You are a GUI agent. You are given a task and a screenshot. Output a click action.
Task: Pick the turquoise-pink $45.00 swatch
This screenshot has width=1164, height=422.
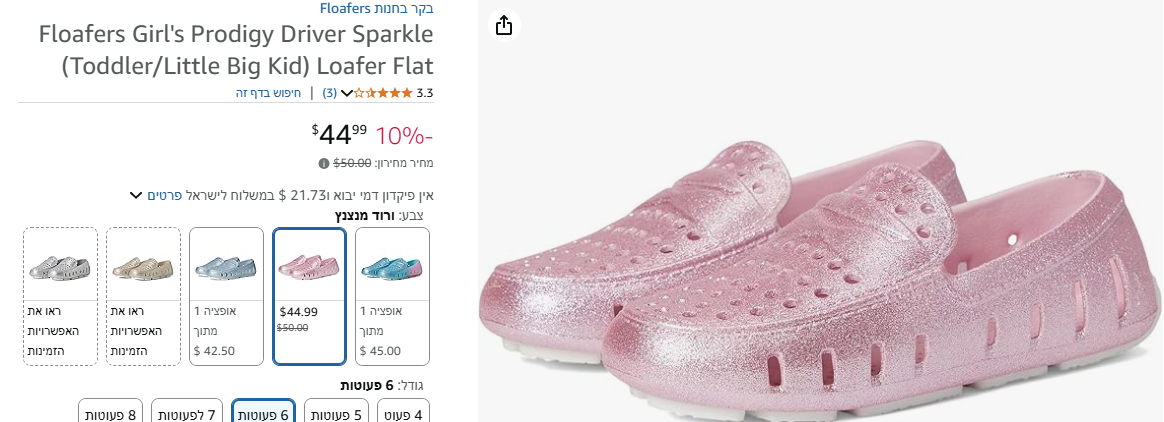click(x=393, y=296)
